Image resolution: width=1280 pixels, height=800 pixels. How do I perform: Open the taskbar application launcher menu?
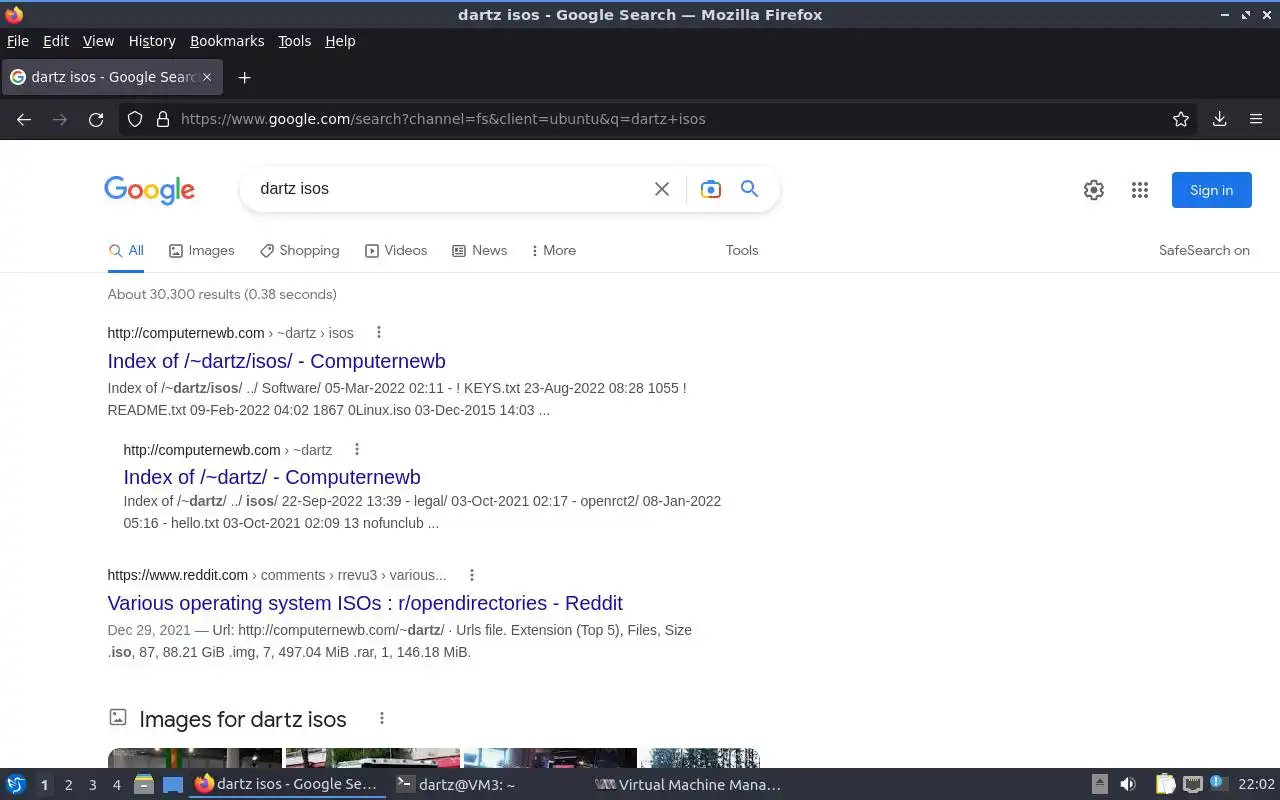[15, 784]
